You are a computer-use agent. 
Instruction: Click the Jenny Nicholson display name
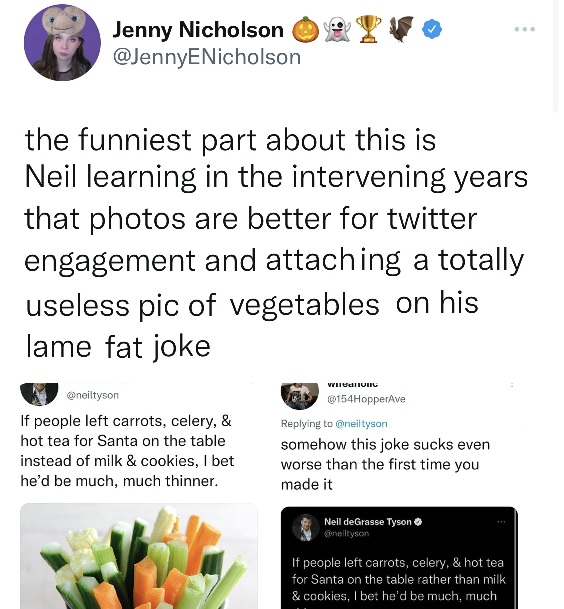click(198, 30)
